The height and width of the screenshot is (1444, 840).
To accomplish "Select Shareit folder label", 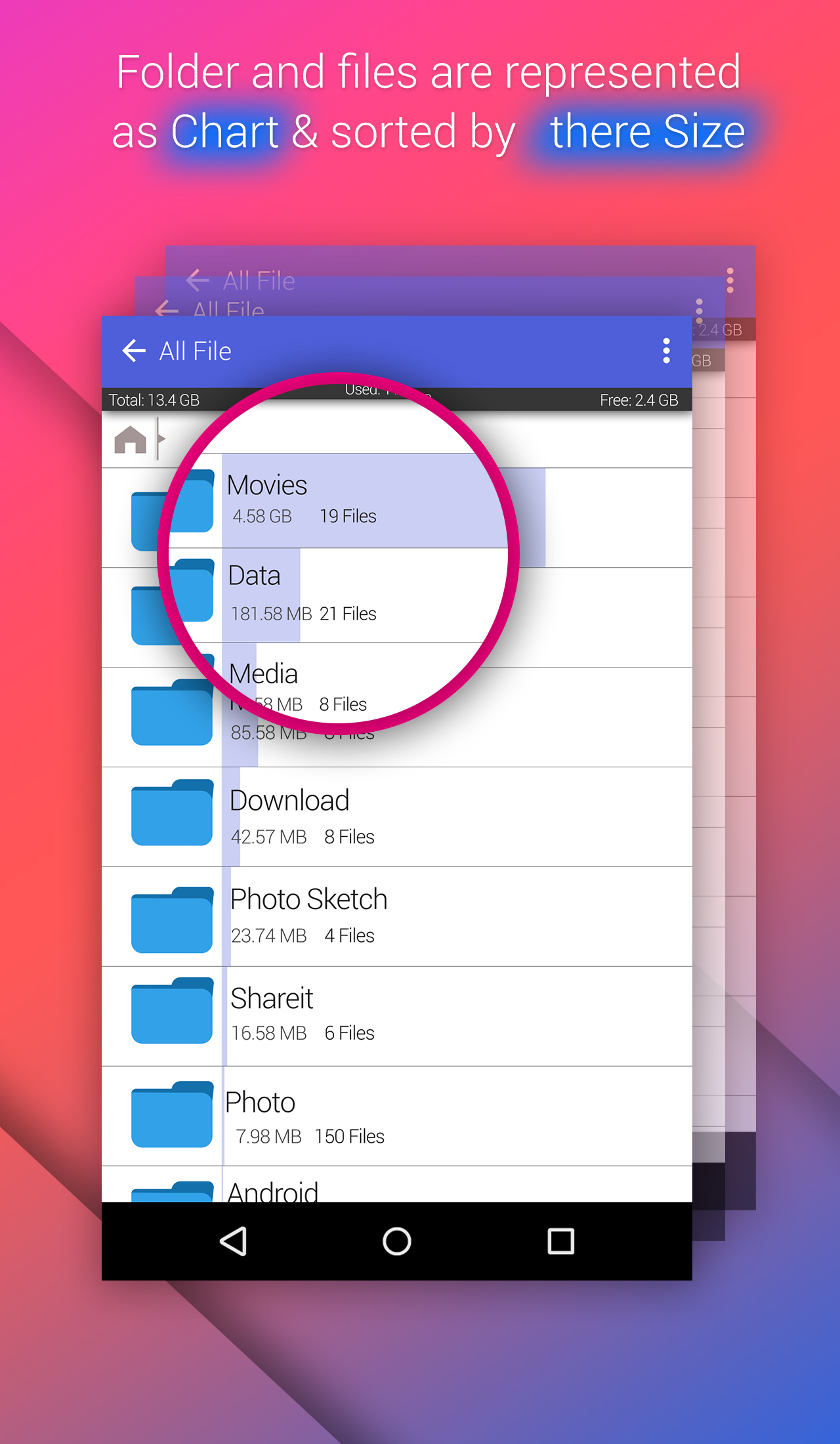I will [x=272, y=999].
